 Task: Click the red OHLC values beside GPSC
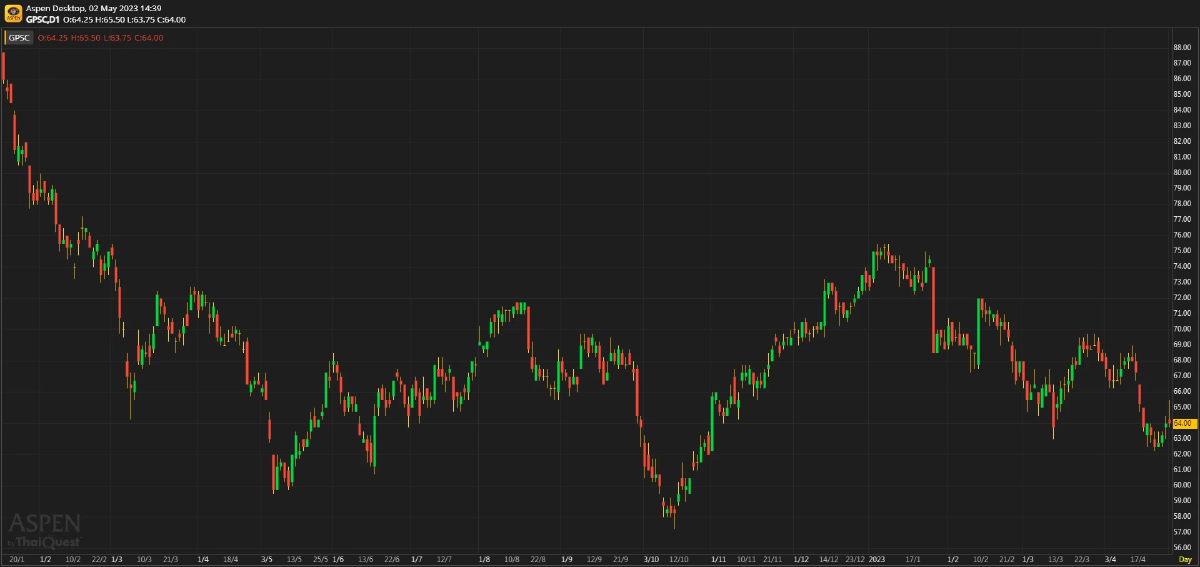pyautogui.click(x=100, y=37)
